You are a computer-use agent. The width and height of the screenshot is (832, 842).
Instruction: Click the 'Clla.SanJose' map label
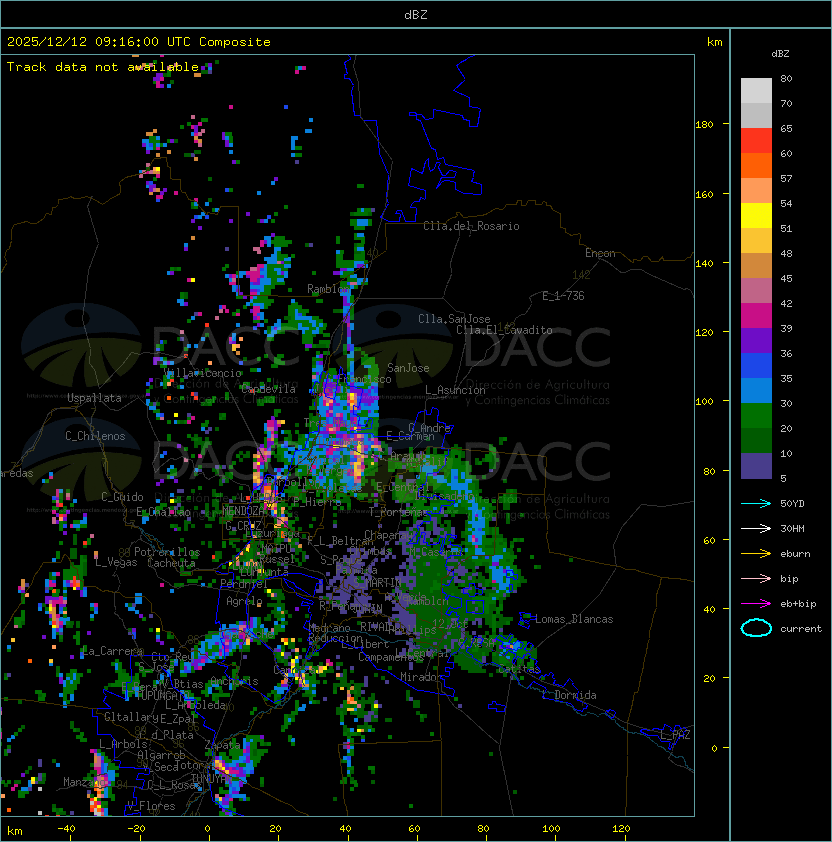click(454, 319)
